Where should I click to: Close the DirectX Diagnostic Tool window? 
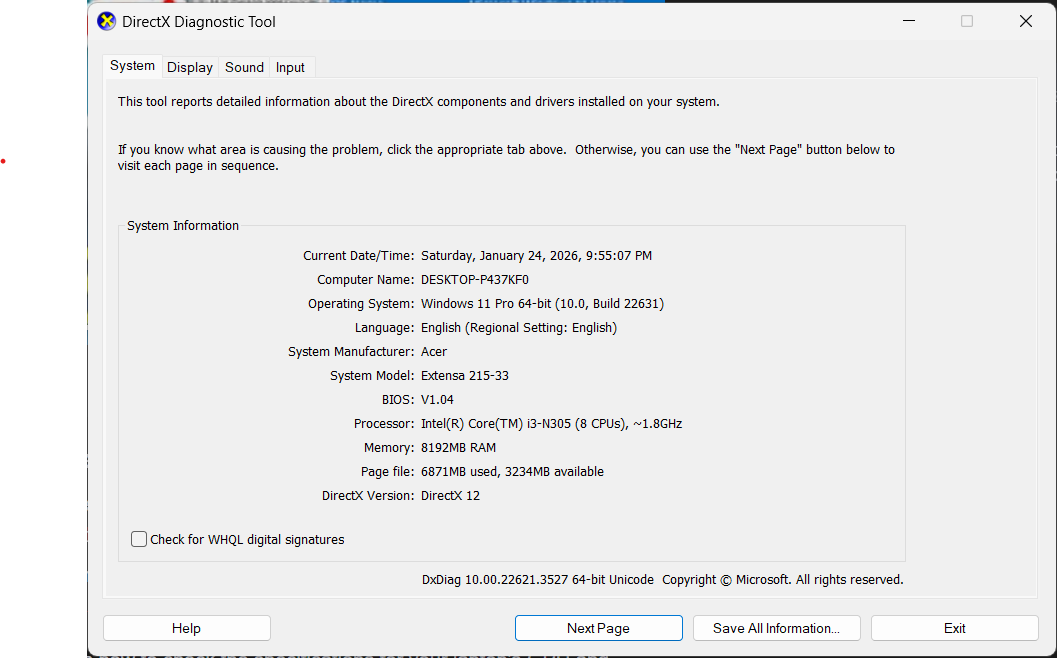coord(1025,21)
